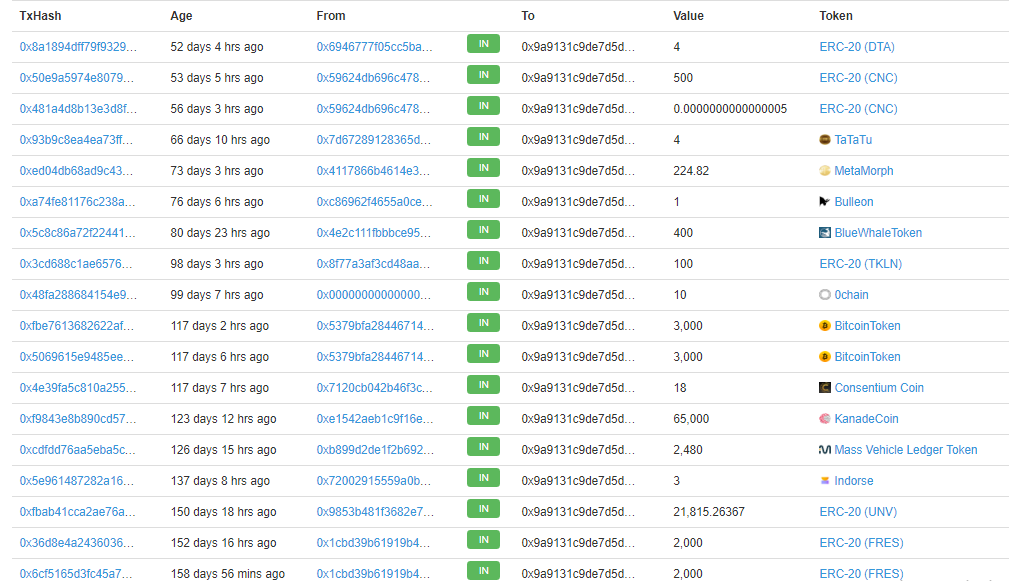Screen dimensions: 1022x581
Task: Click the 0chain token icon
Action: [x=825, y=295]
